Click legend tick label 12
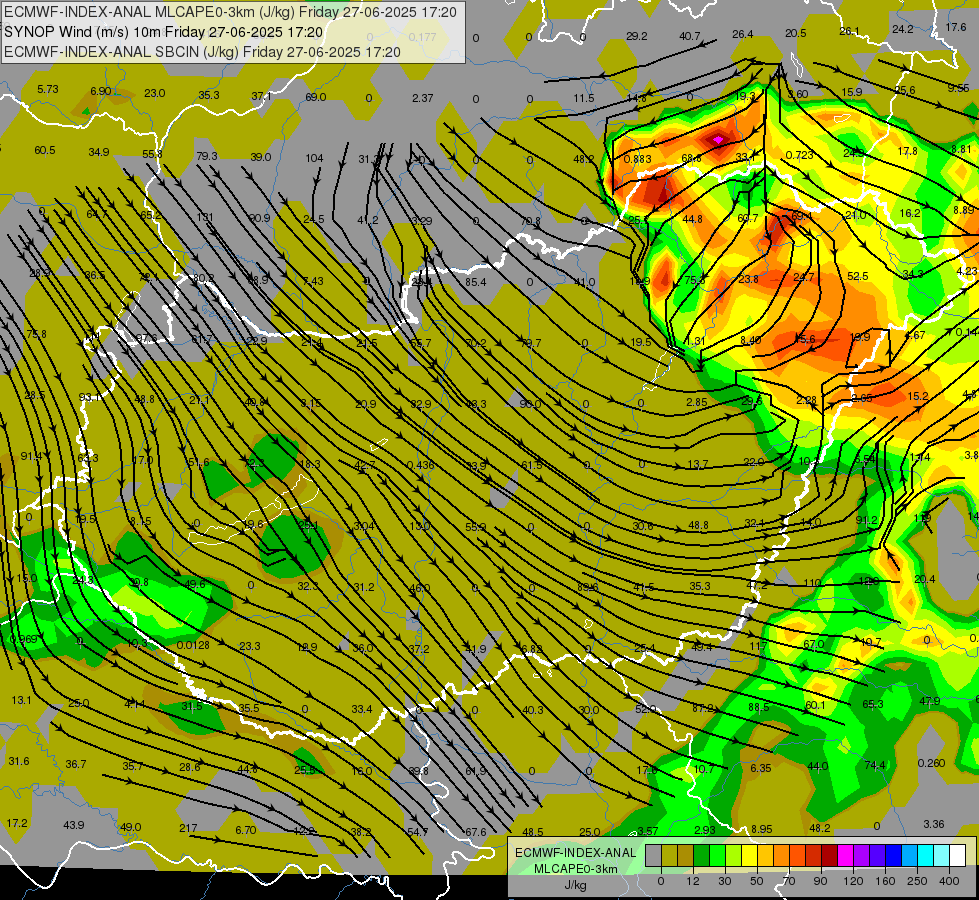979x900 pixels. (693, 881)
